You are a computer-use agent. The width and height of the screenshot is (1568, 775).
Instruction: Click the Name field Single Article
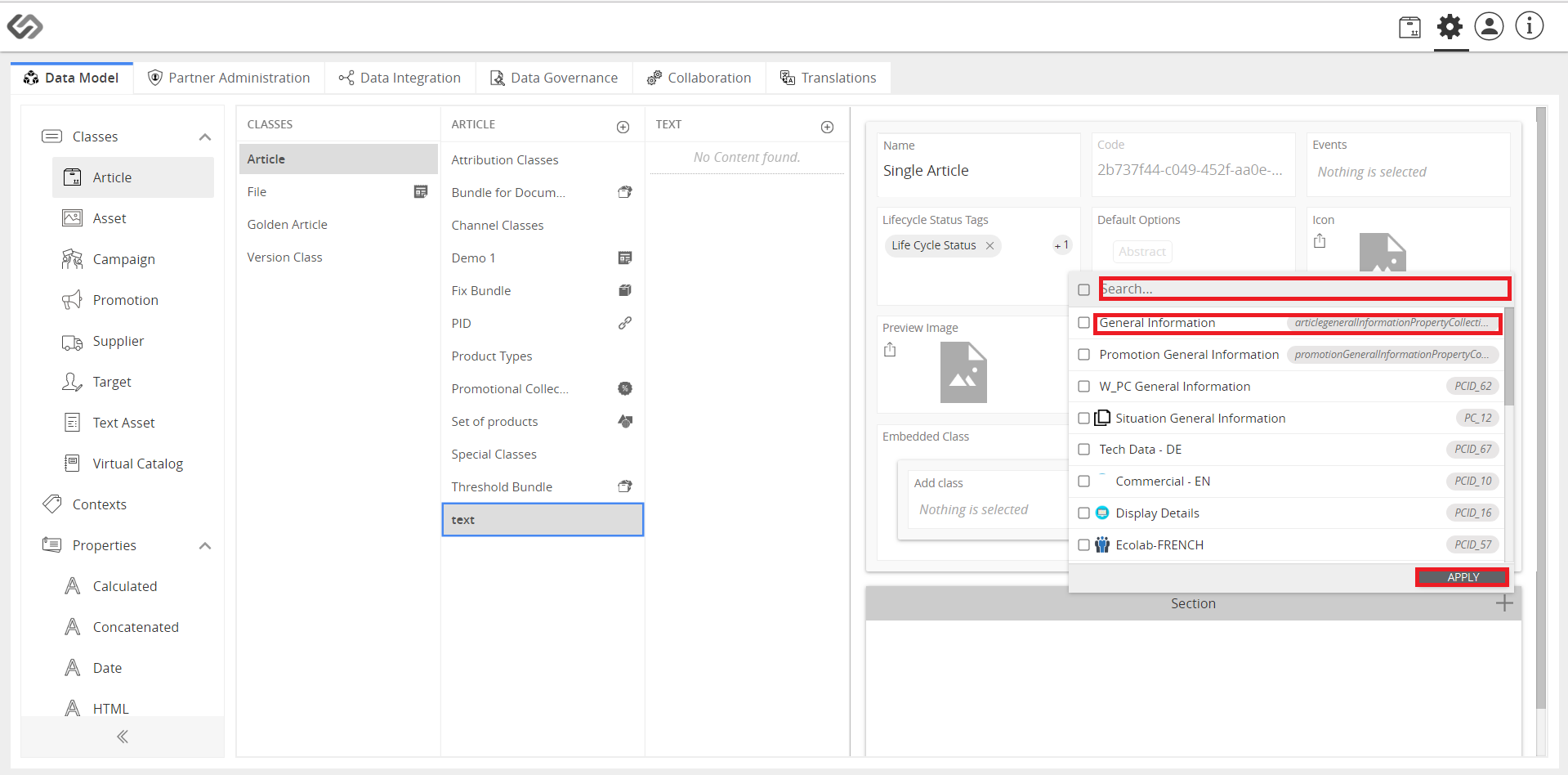(x=978, y=171)
